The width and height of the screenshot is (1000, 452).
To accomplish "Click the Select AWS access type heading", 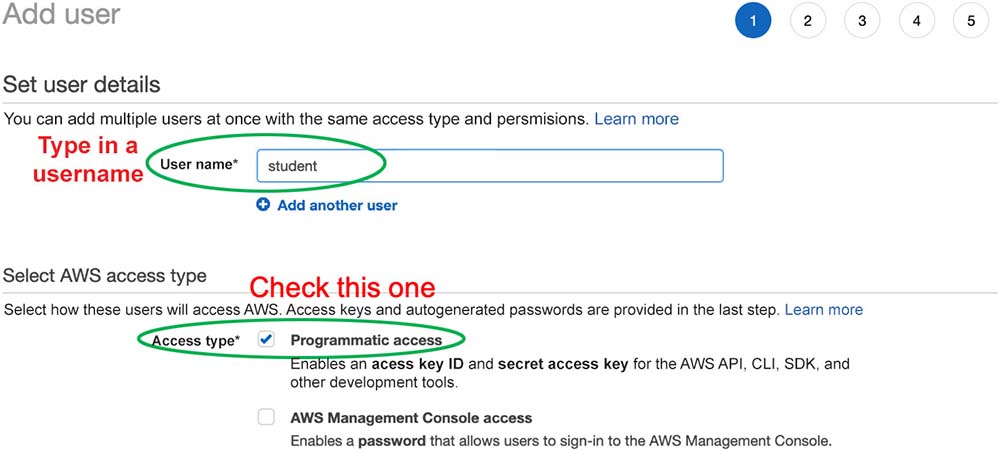I will pyautogui.click(x=105, y=275).
